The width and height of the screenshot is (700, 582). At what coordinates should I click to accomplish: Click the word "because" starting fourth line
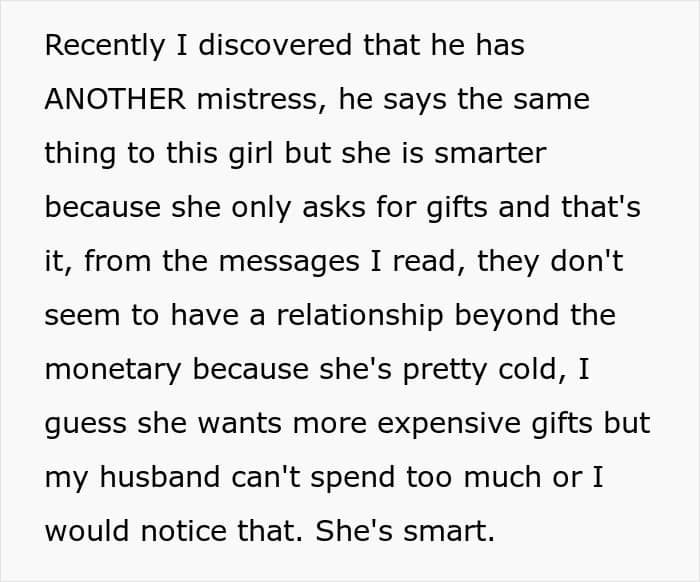click(103, 208)
